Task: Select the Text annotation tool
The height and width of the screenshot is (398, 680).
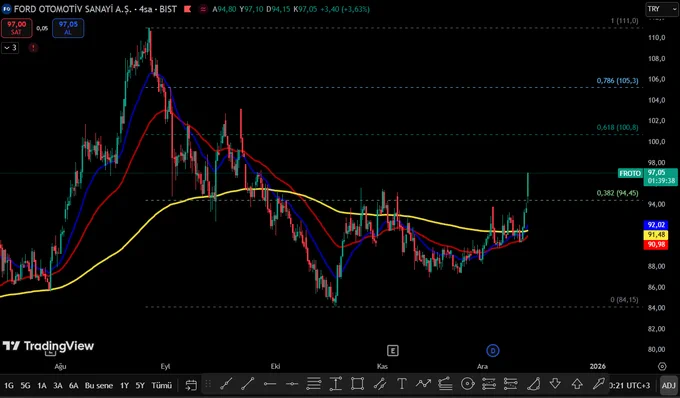Action: 402,384
